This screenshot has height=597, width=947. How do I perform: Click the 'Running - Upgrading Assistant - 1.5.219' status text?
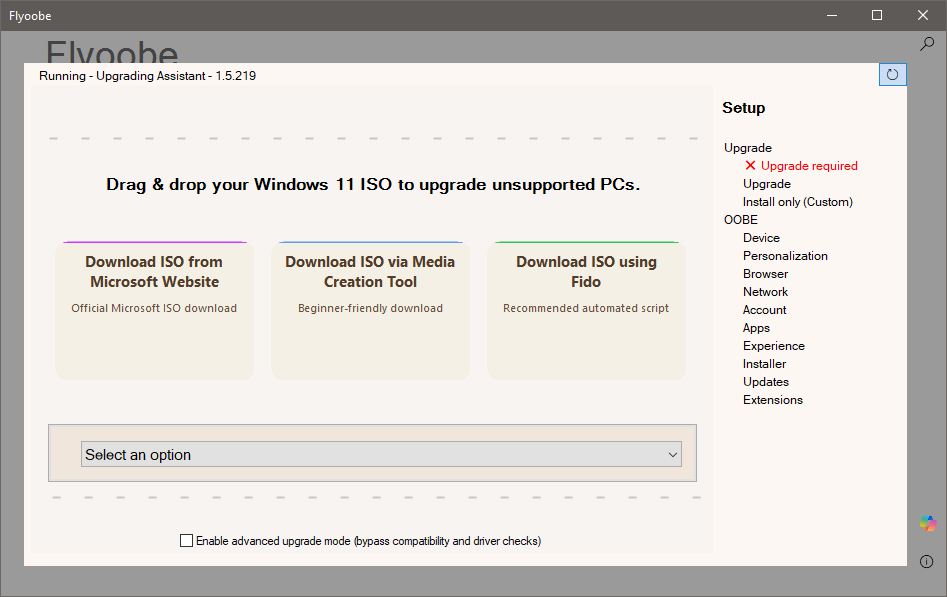[147, 76]
